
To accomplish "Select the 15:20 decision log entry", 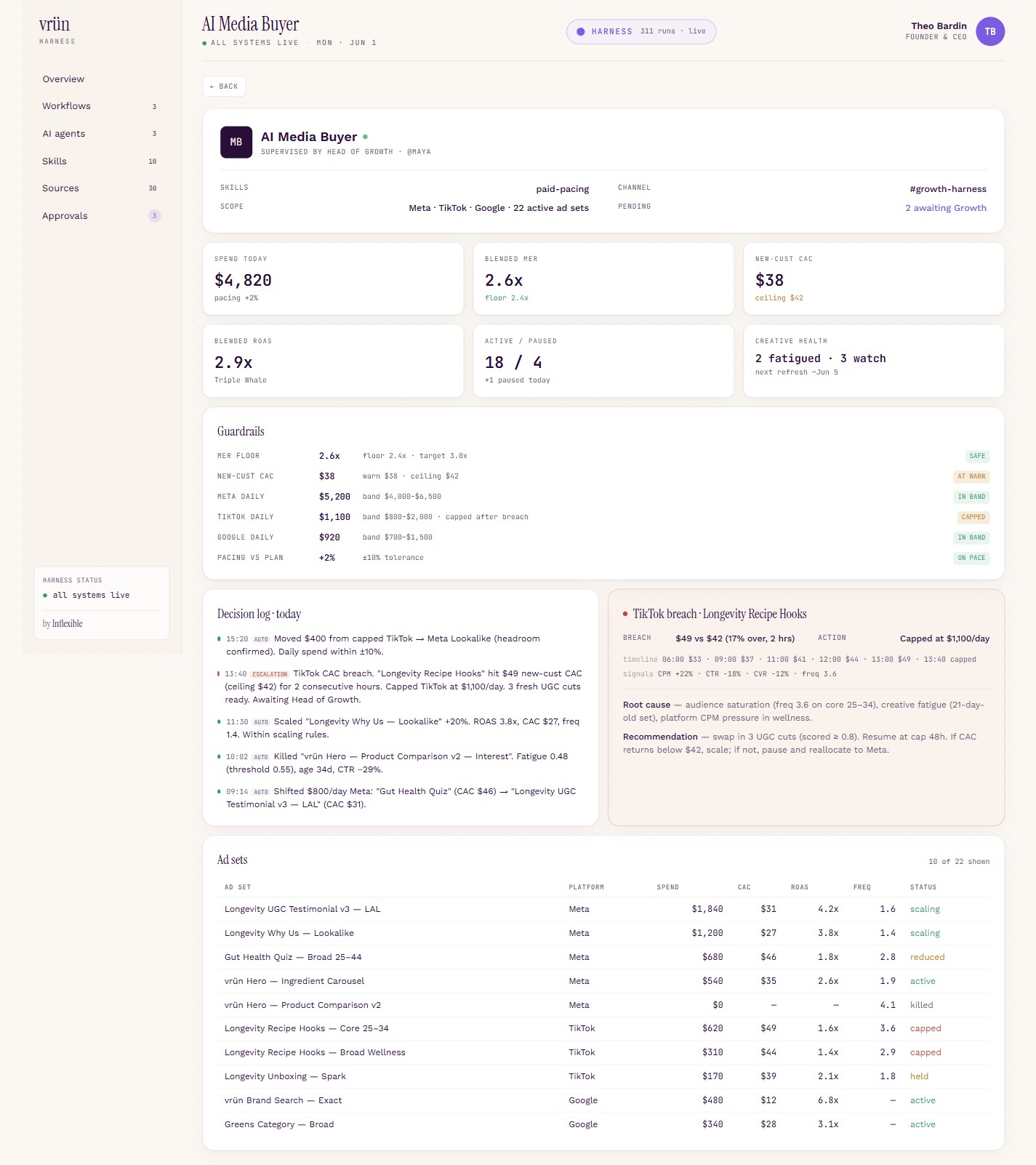I will tap(401, 645).
